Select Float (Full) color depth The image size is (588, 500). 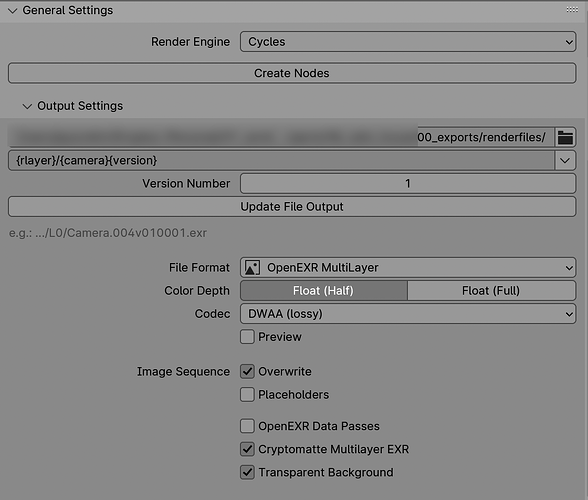coord(492,291)
